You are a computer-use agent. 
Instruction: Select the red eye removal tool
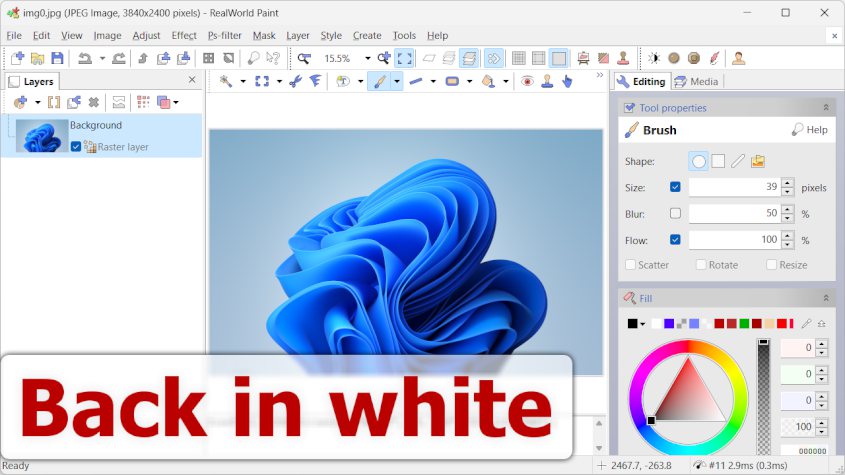(527, 81)
